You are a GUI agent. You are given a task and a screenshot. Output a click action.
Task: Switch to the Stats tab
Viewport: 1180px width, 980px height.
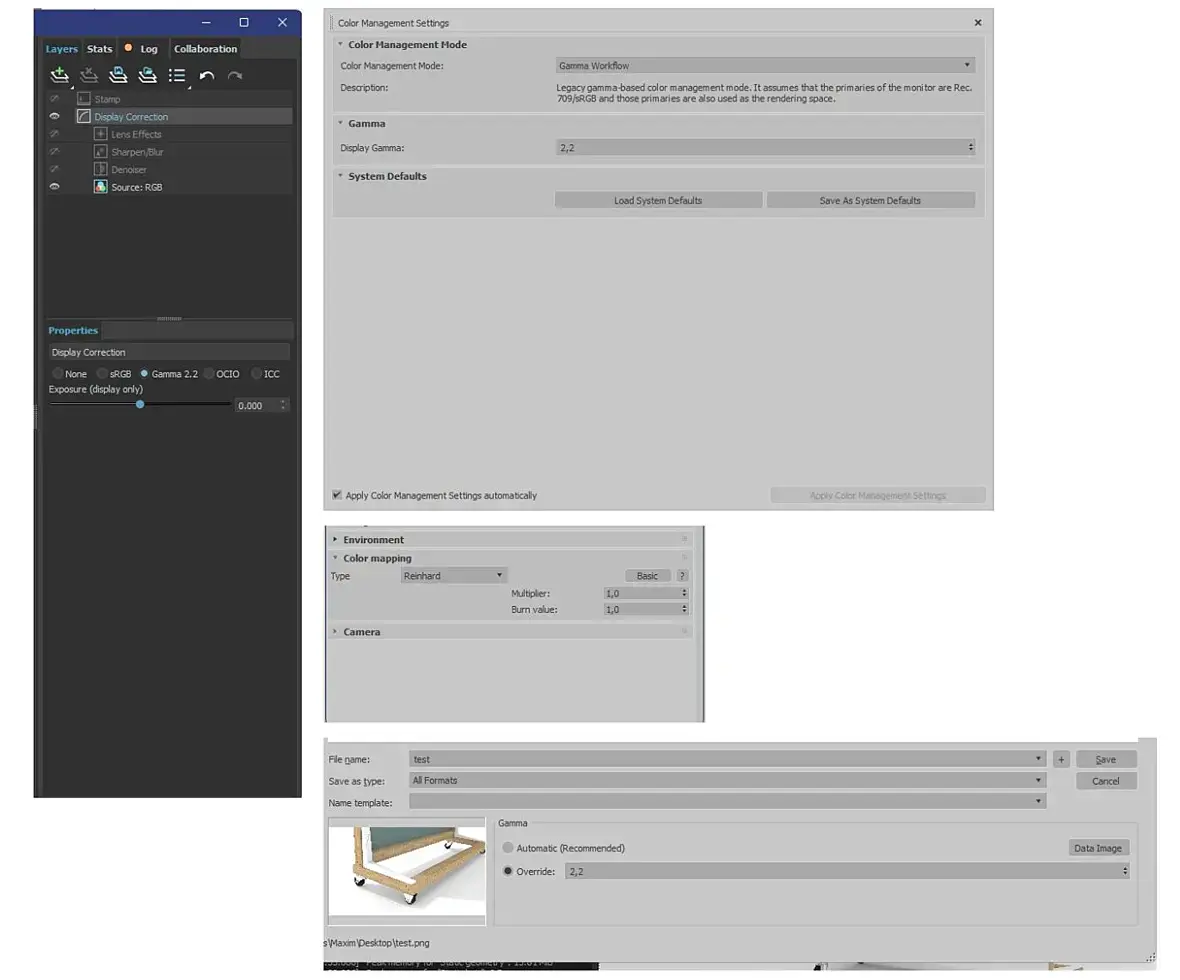(x=99, y=49)
